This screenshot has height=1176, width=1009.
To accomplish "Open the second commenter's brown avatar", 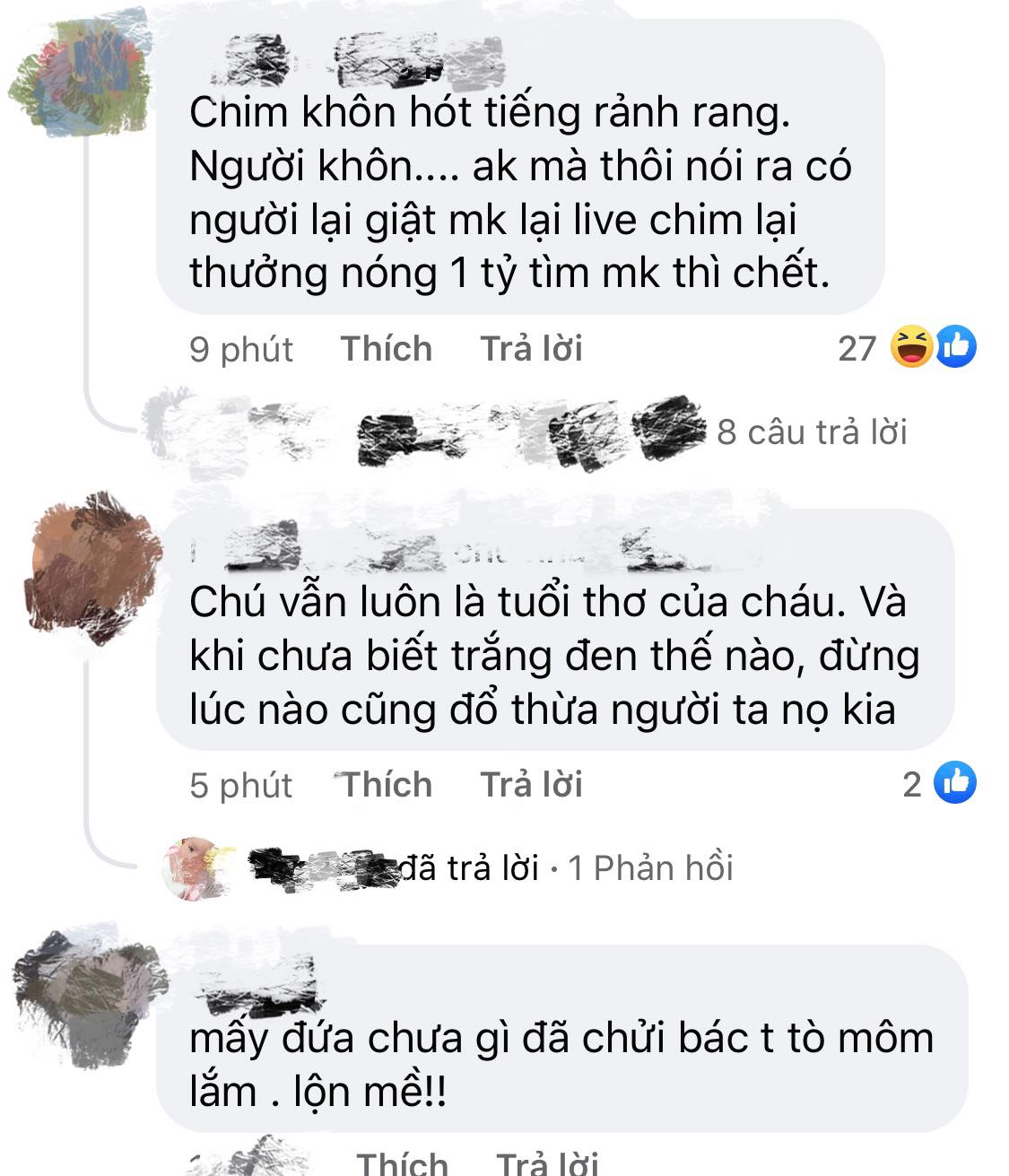I will [88, 567].
